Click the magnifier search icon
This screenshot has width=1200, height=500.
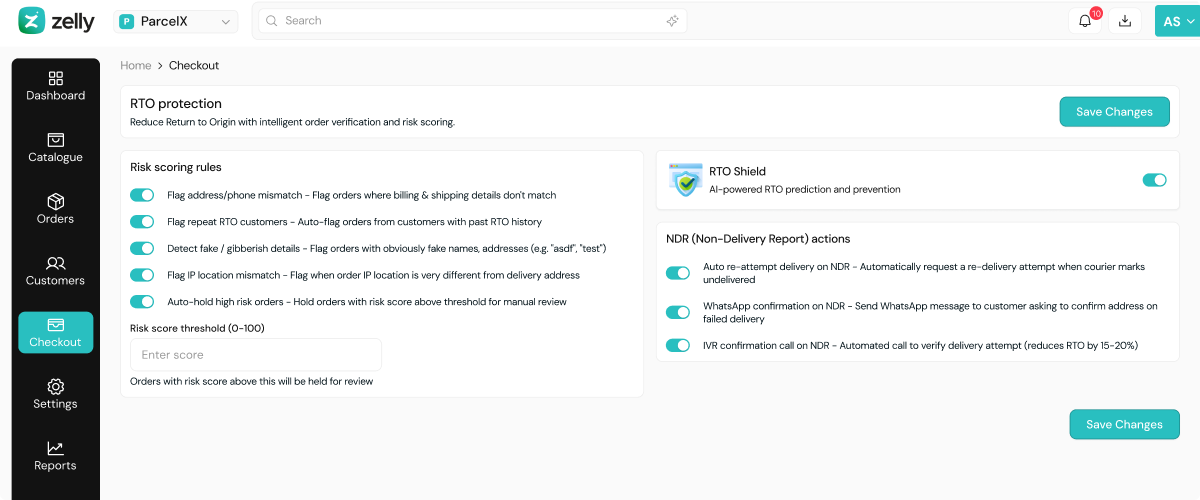click(x=271, y=21)
